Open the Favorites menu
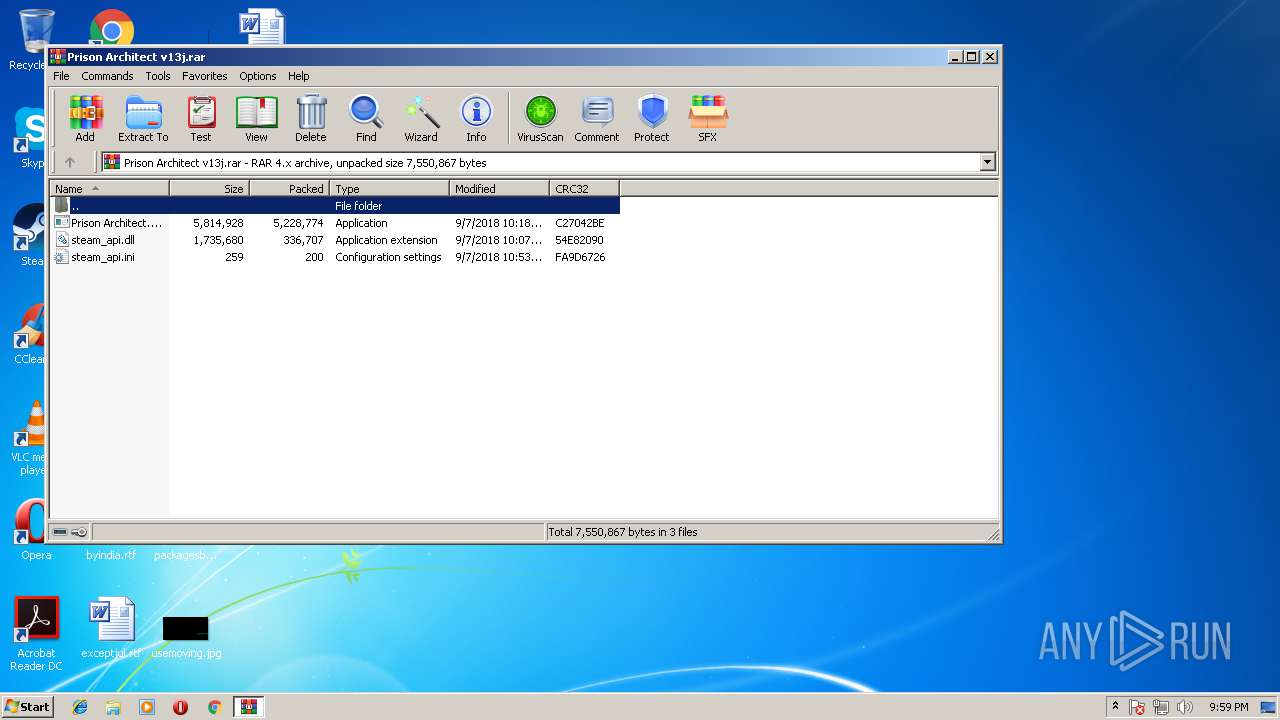 click(x=205, y=76)
